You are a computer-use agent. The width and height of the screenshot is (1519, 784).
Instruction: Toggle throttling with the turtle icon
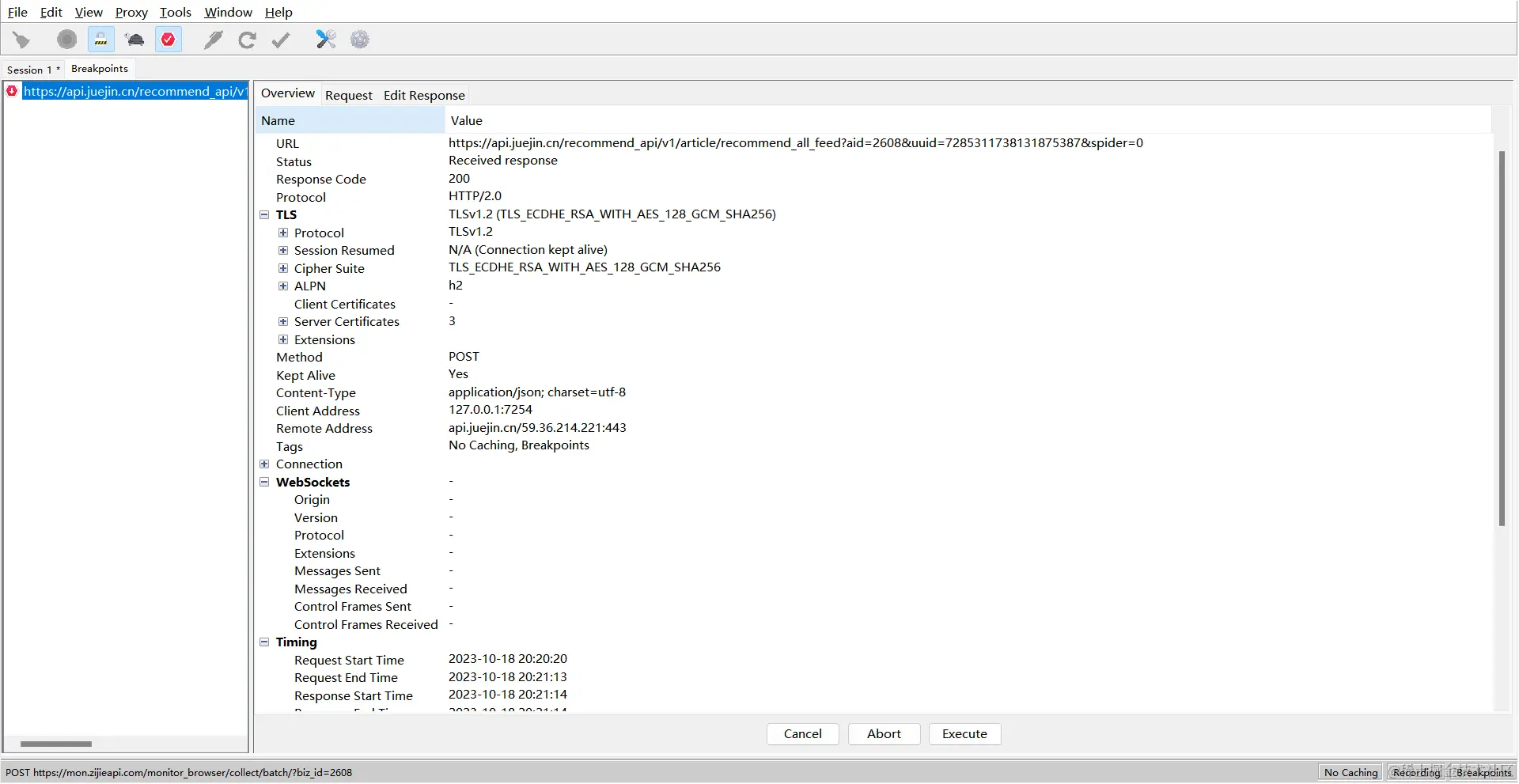[135, 40]
